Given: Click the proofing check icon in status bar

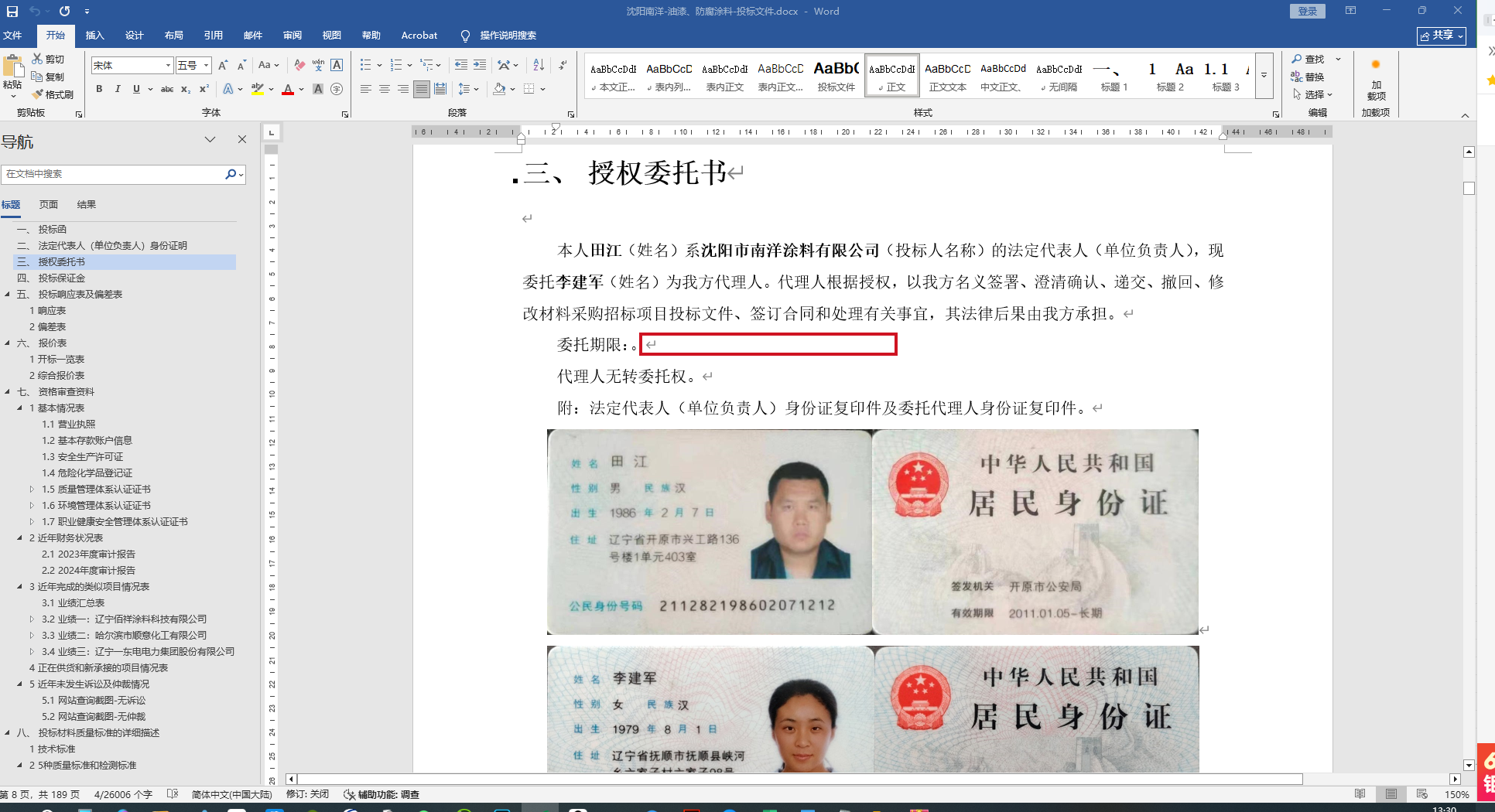Looking at the screenshot, I should coord(173,794).
